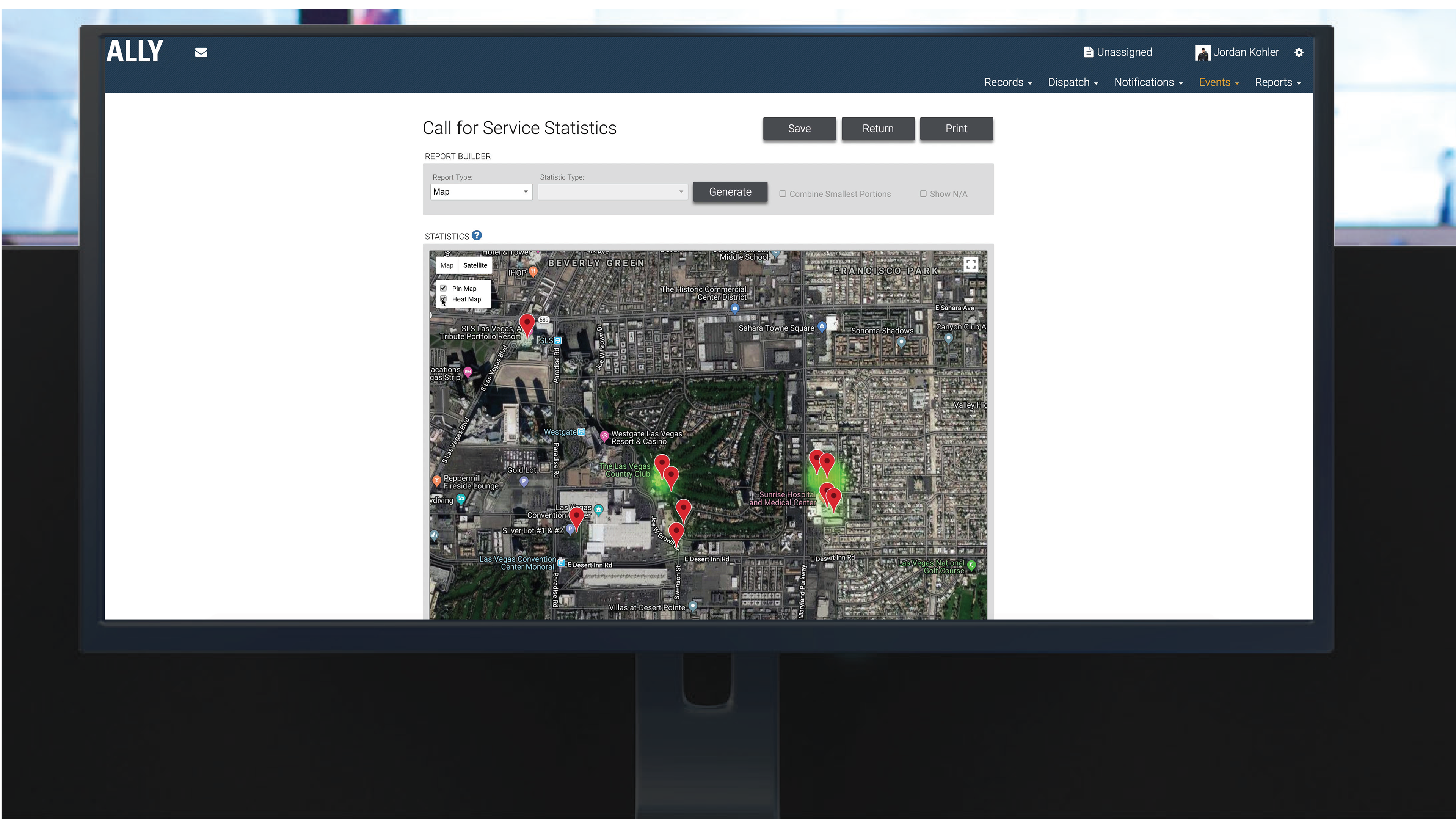This screenshot has height=819, width=1456.
Task: Open the Statistic Type dropdown
Action: [613, 191]
